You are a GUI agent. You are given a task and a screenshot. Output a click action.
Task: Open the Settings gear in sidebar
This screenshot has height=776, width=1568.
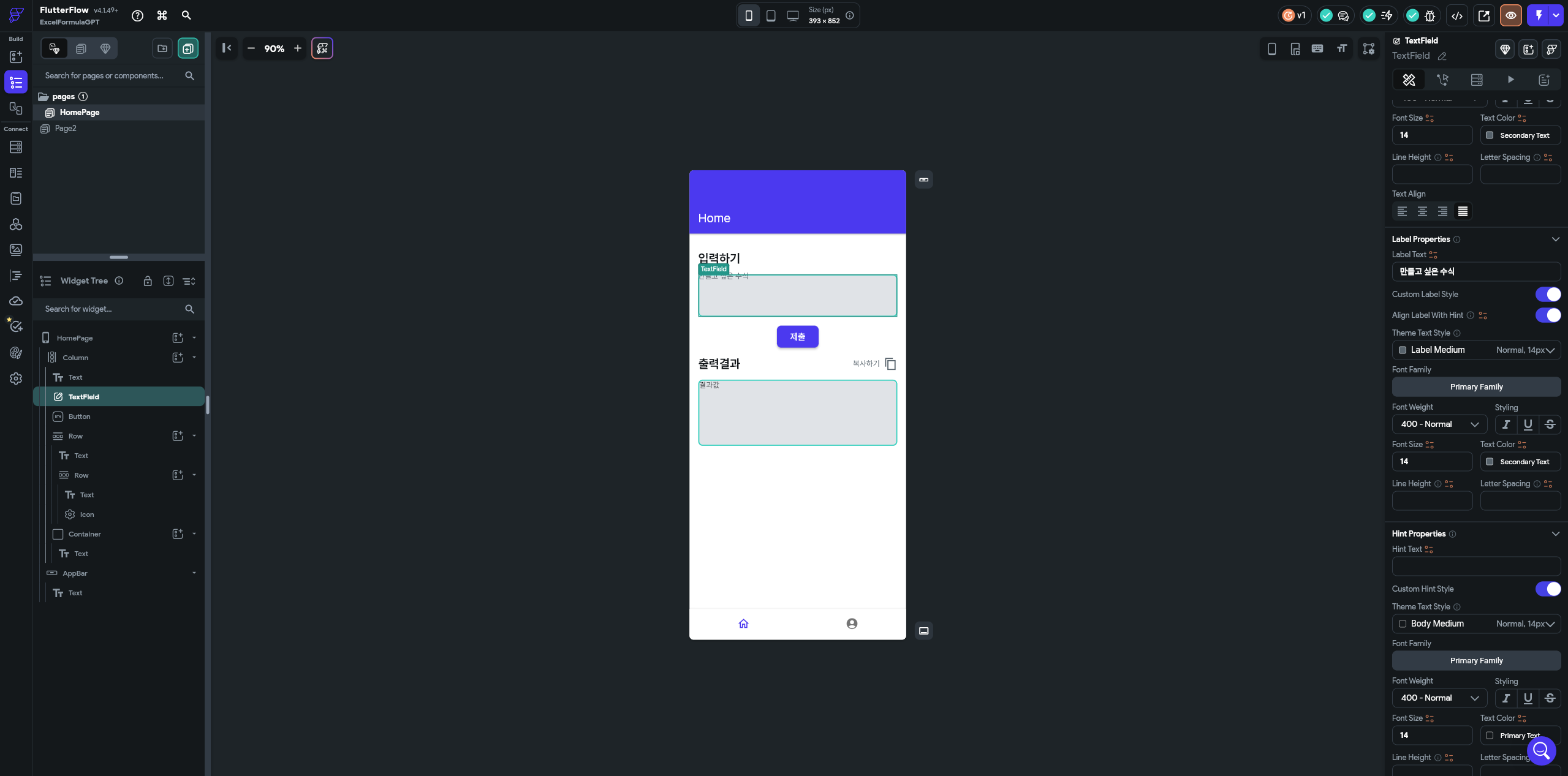(16, 379)
